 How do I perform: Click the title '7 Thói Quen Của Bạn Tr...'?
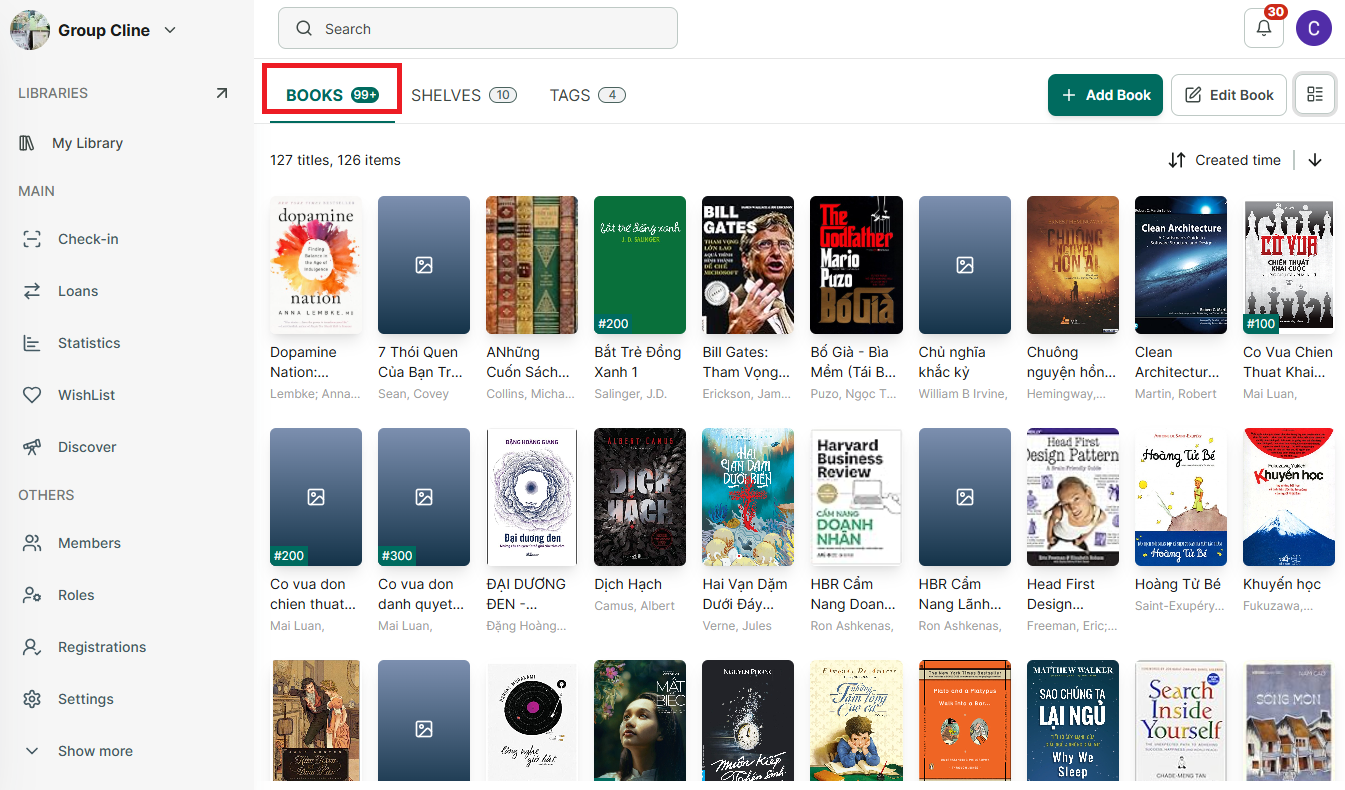pyautogui.click(x=420, y=362)
